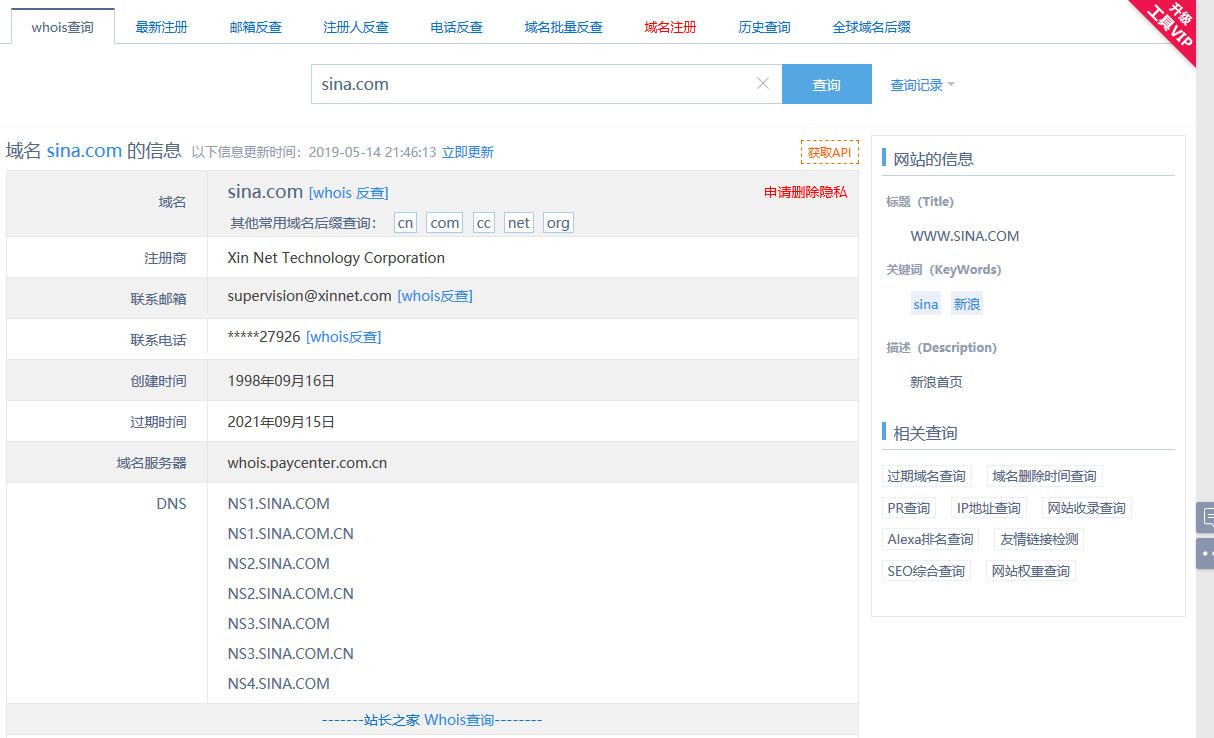Select the org domain suffix option
This screenshot has width=1214, height=738.
click(x=558, y=223)
